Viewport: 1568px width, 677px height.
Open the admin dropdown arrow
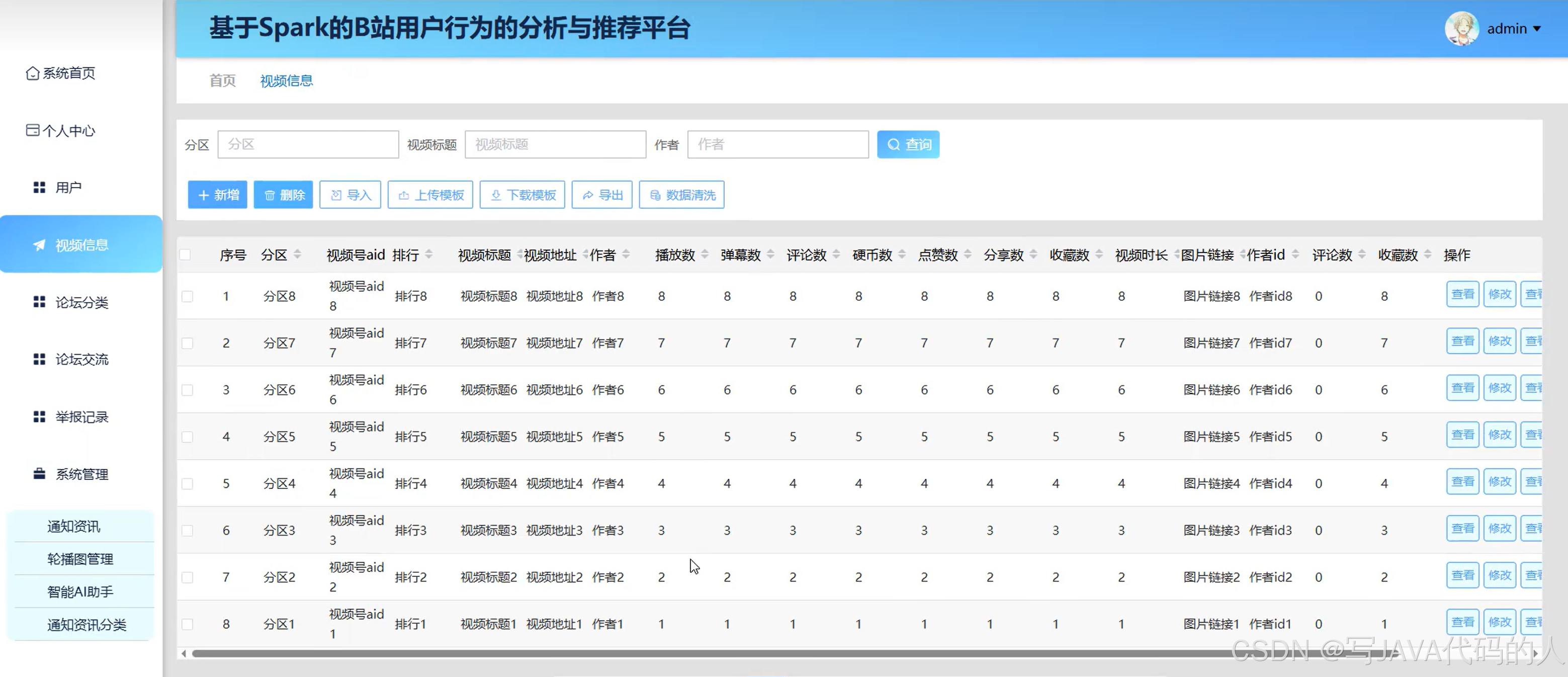(1537, 29)
